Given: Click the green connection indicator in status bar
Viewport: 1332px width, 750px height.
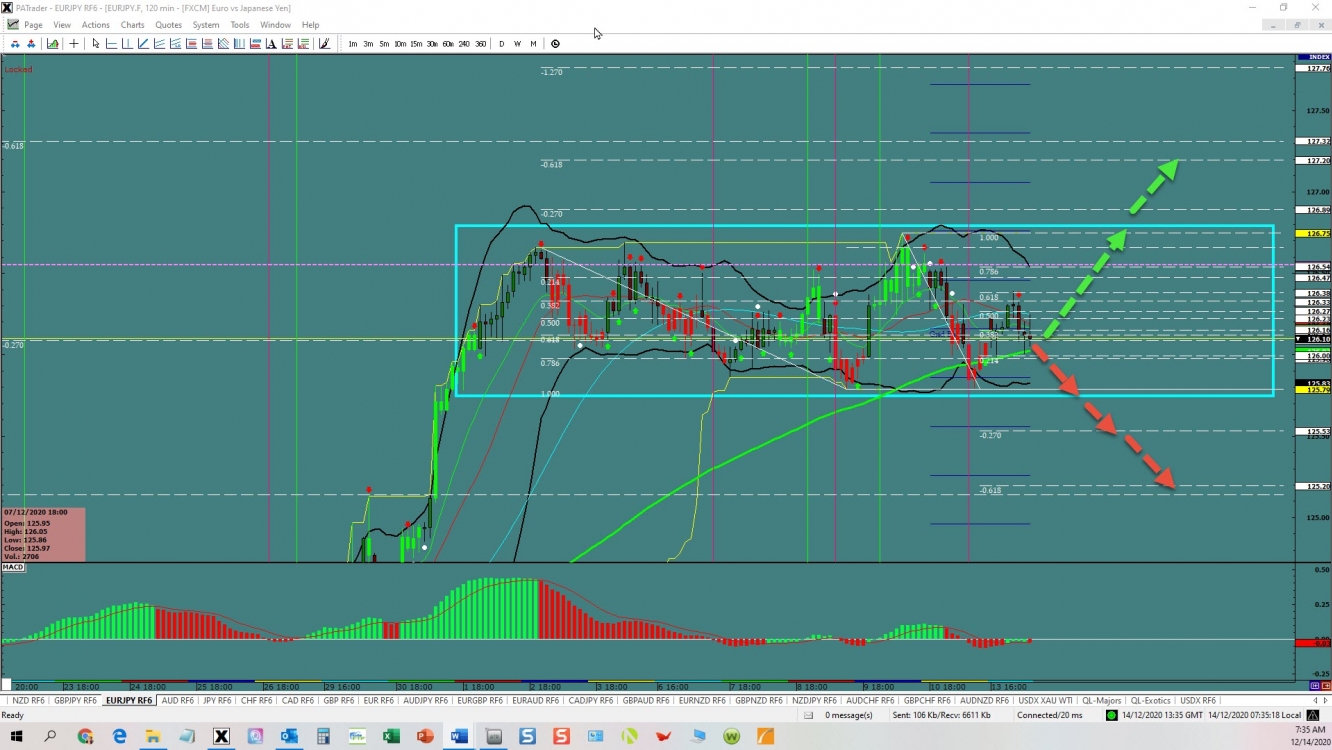Looking at the screenshot, I should click(x=1112, y=715).
